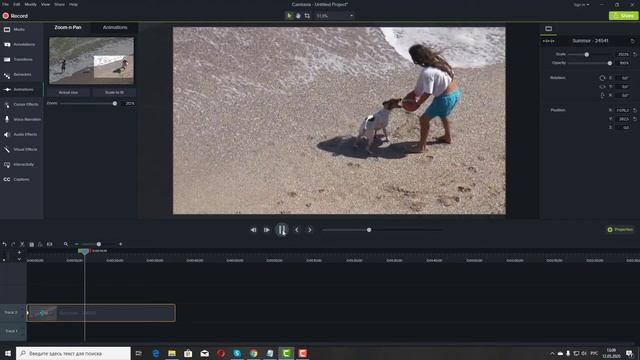Open the Modify menu
This screenshot has height=360, width=640.
(31, 4)
